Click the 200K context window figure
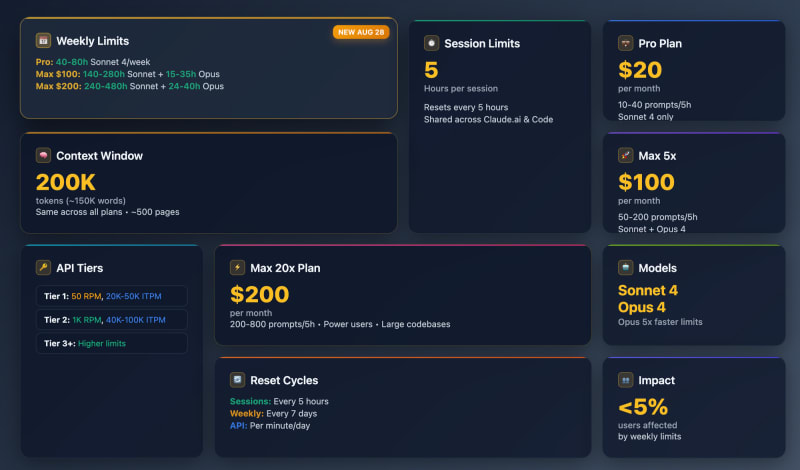The image size is (800, 470). tap(65, 182)
